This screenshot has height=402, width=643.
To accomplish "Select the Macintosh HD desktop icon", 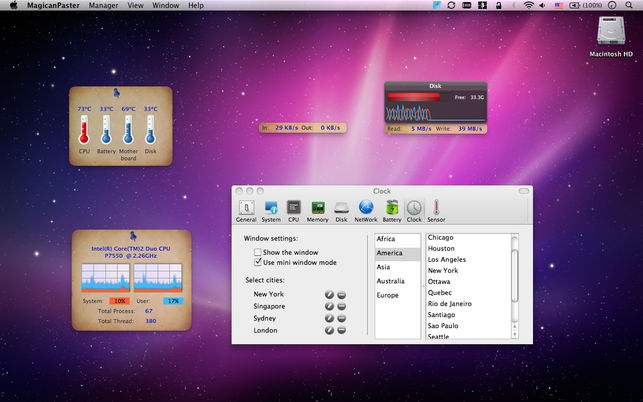I will [x=611, y=36].
